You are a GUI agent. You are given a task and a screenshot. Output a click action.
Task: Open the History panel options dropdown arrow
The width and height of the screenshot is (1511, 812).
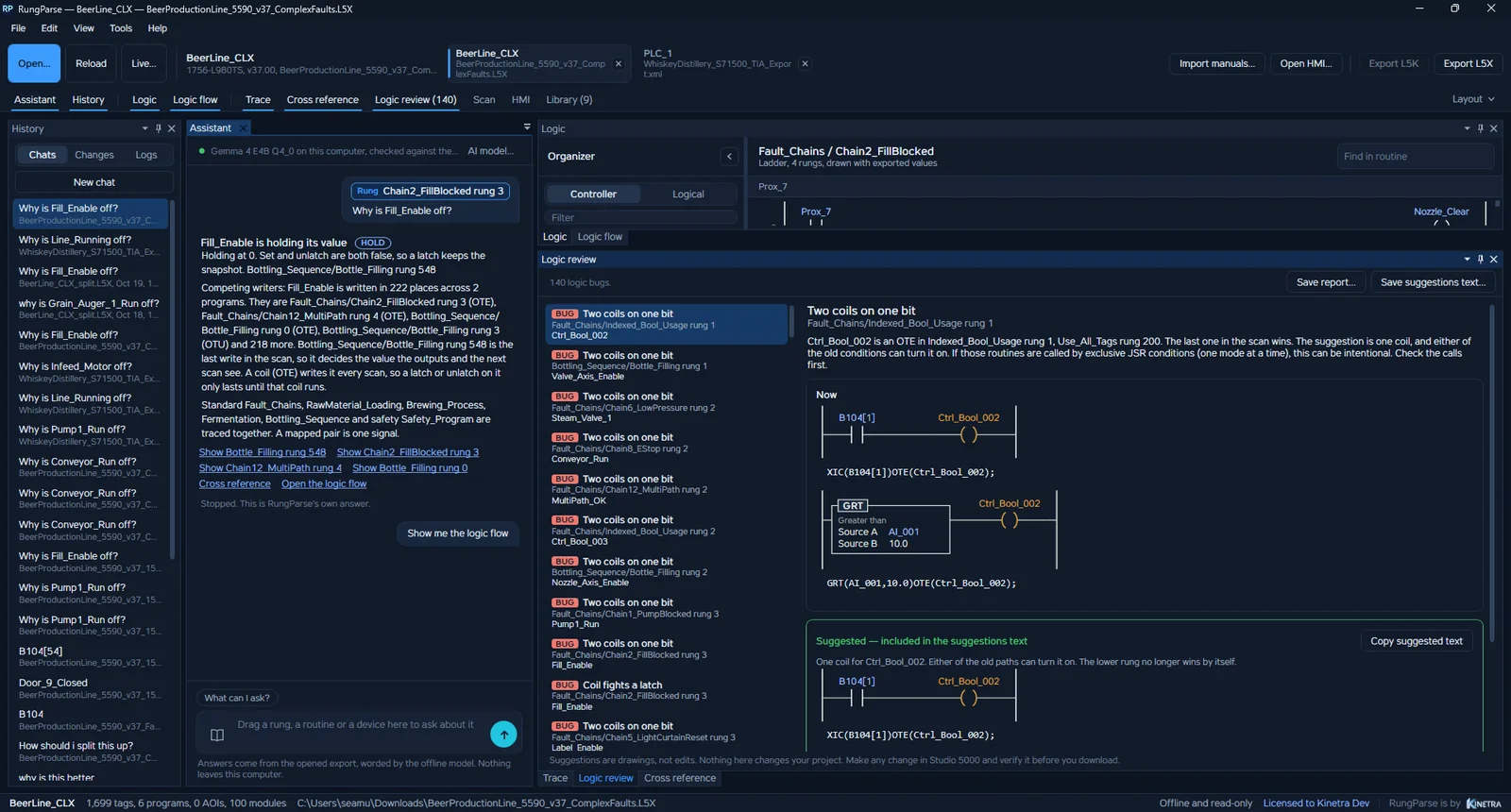click(144, 128)
